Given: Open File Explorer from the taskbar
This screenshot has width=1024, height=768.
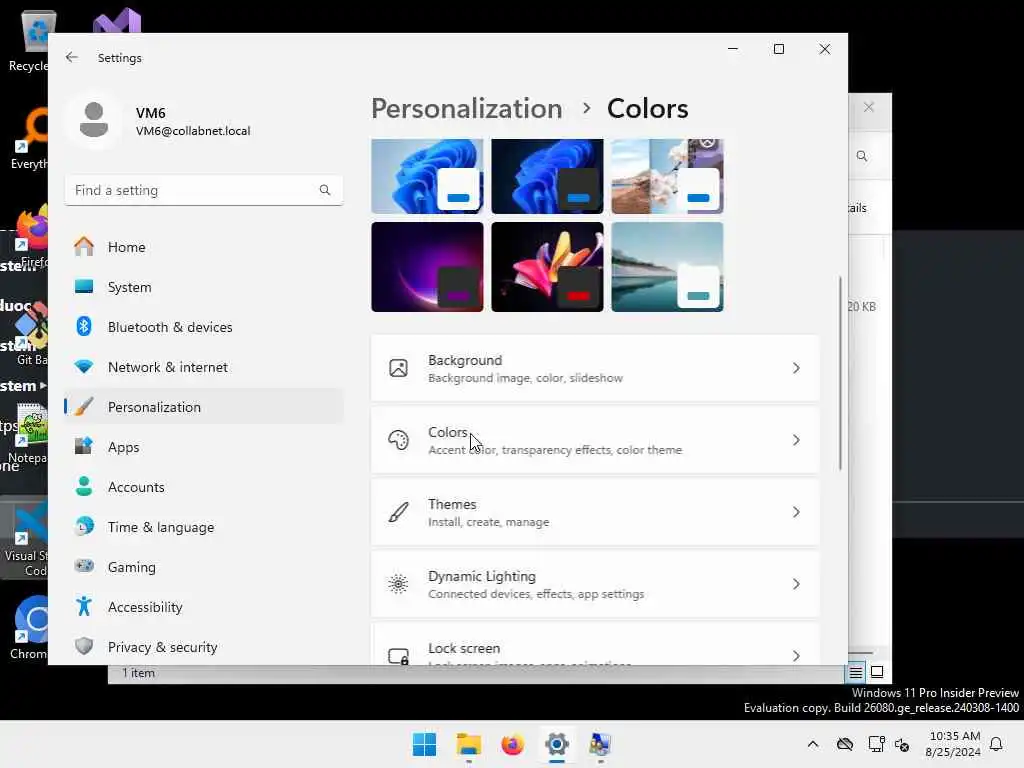Looking at the screenshot, I should pyautogui.click(x=468, y=744).
